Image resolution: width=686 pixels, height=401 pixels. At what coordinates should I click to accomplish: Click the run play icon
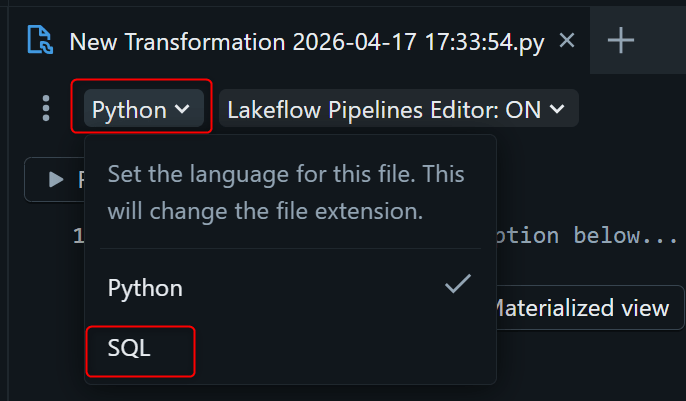[x=56, y=180]
